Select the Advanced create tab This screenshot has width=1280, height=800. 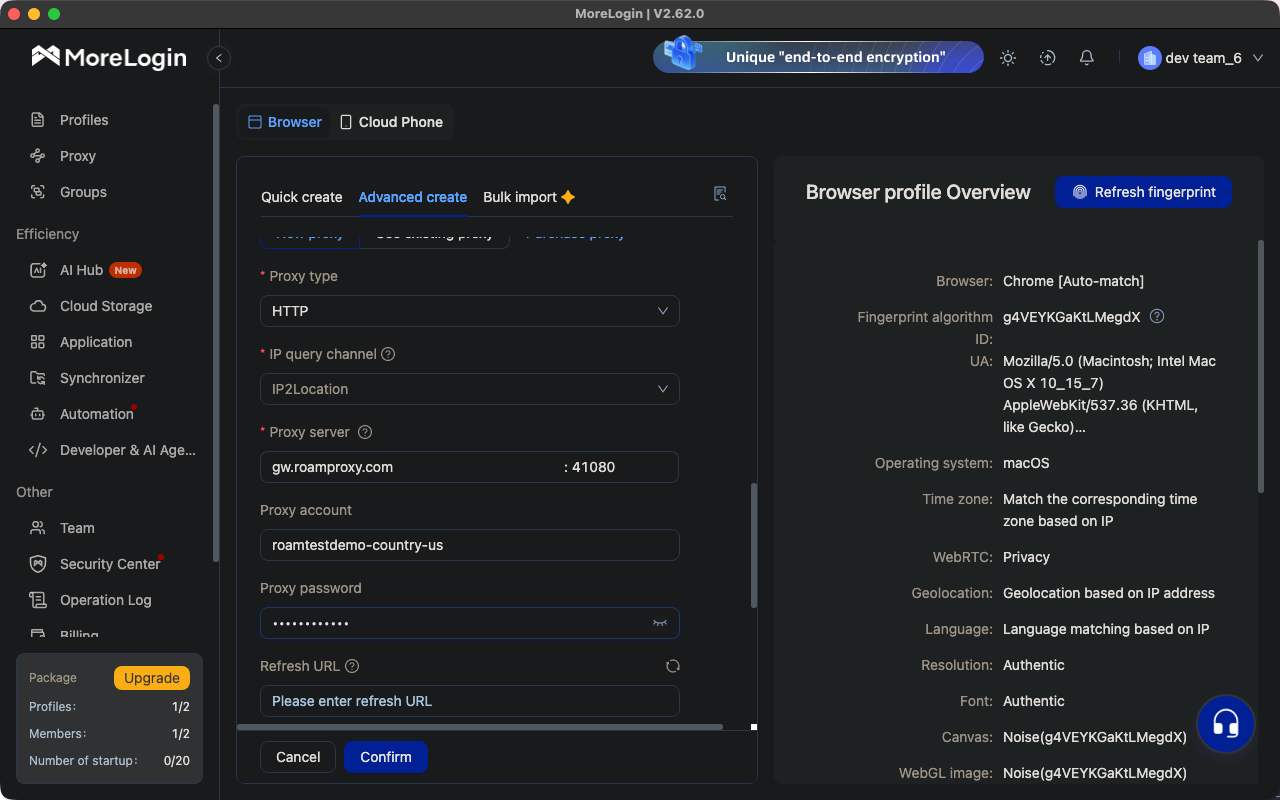click(413, 197)
